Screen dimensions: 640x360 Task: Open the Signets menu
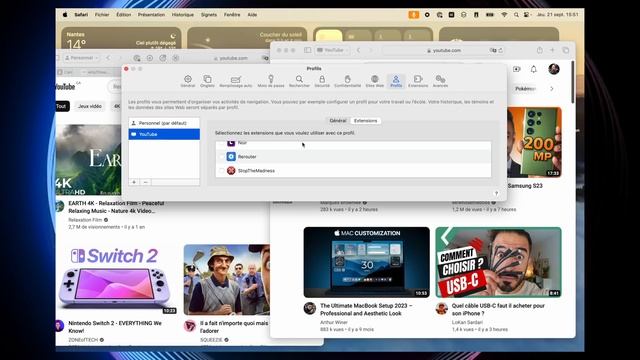coord(209,15)
